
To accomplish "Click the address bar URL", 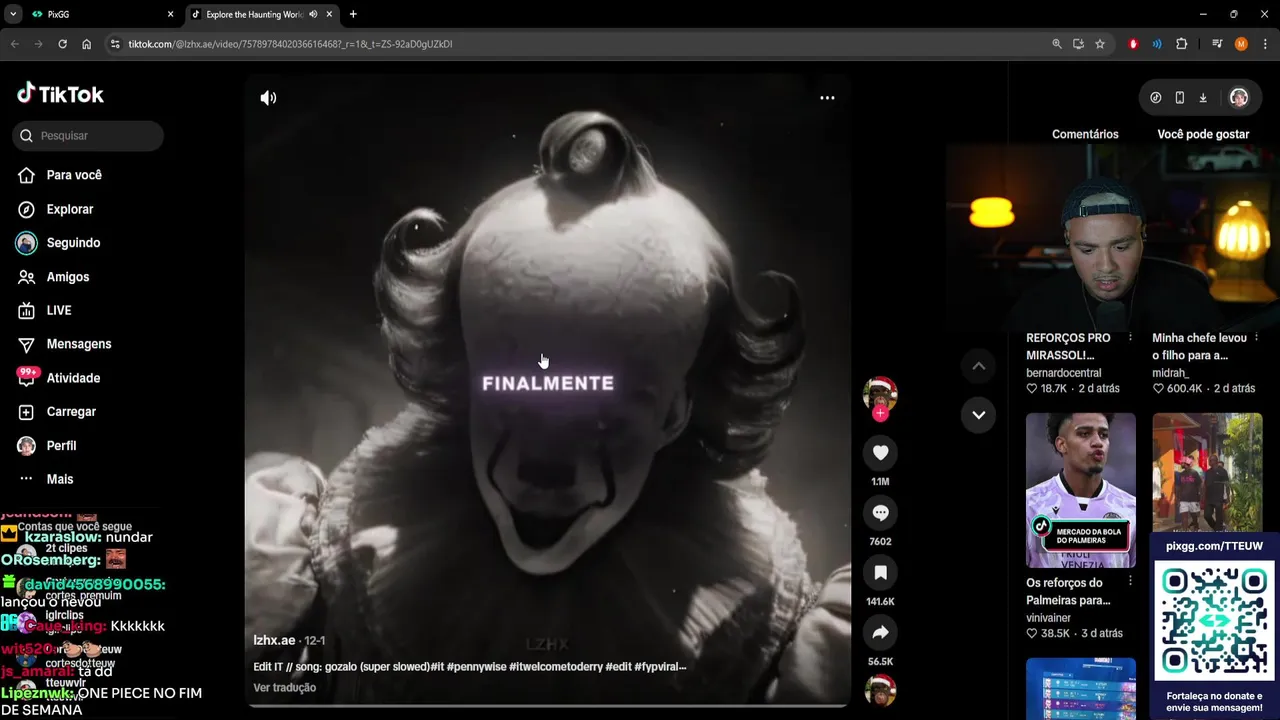I will click(290, 44).
